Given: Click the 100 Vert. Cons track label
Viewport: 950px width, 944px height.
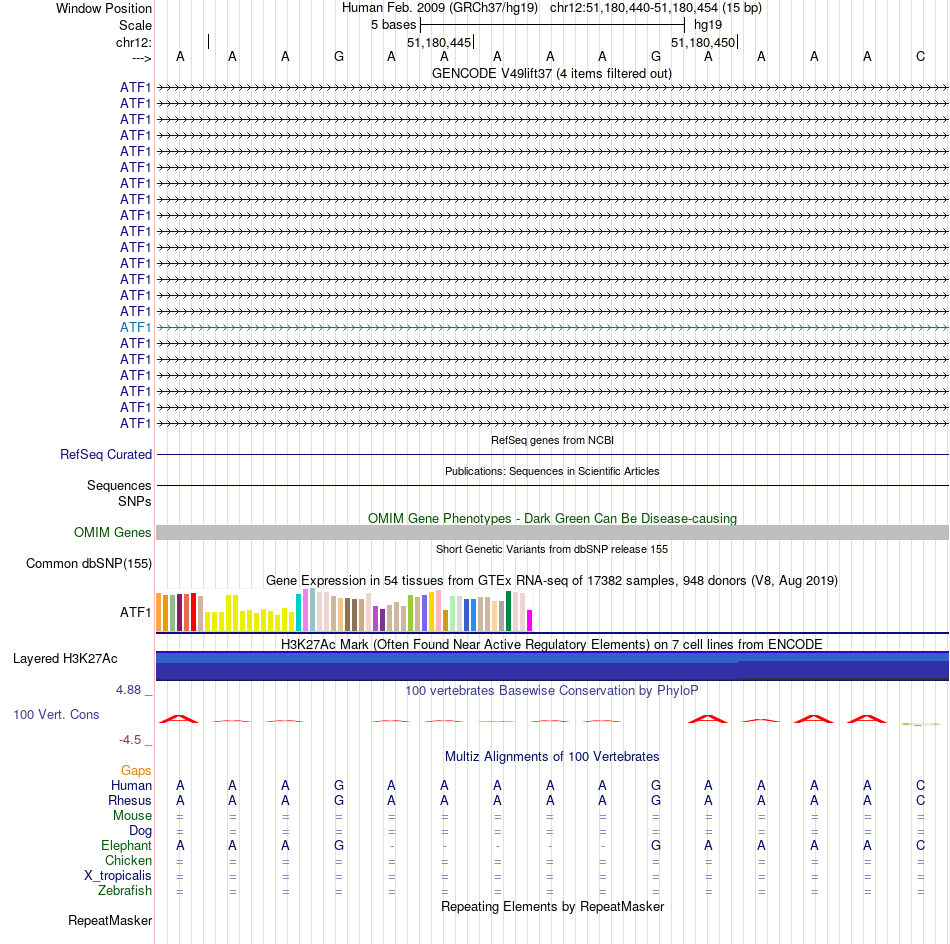Looking at the screenshot, I should [x=56, y=715].
